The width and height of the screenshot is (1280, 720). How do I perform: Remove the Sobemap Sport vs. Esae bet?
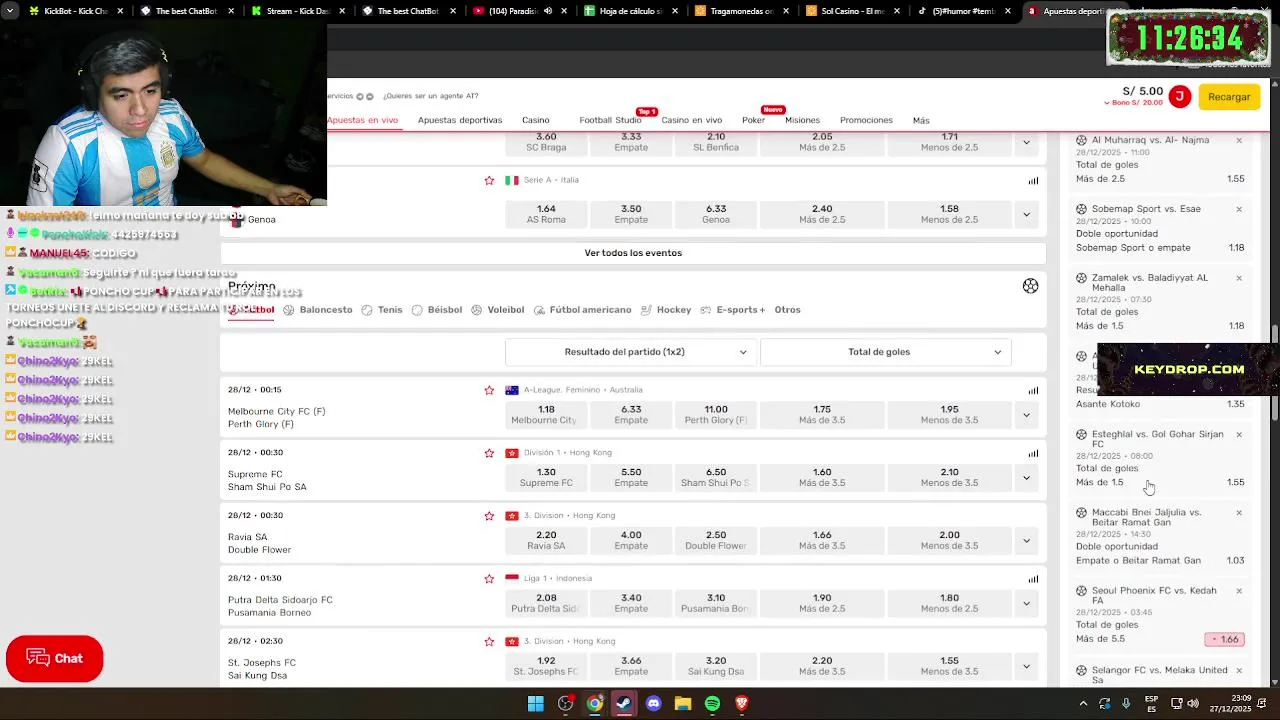coord(1239,209)
